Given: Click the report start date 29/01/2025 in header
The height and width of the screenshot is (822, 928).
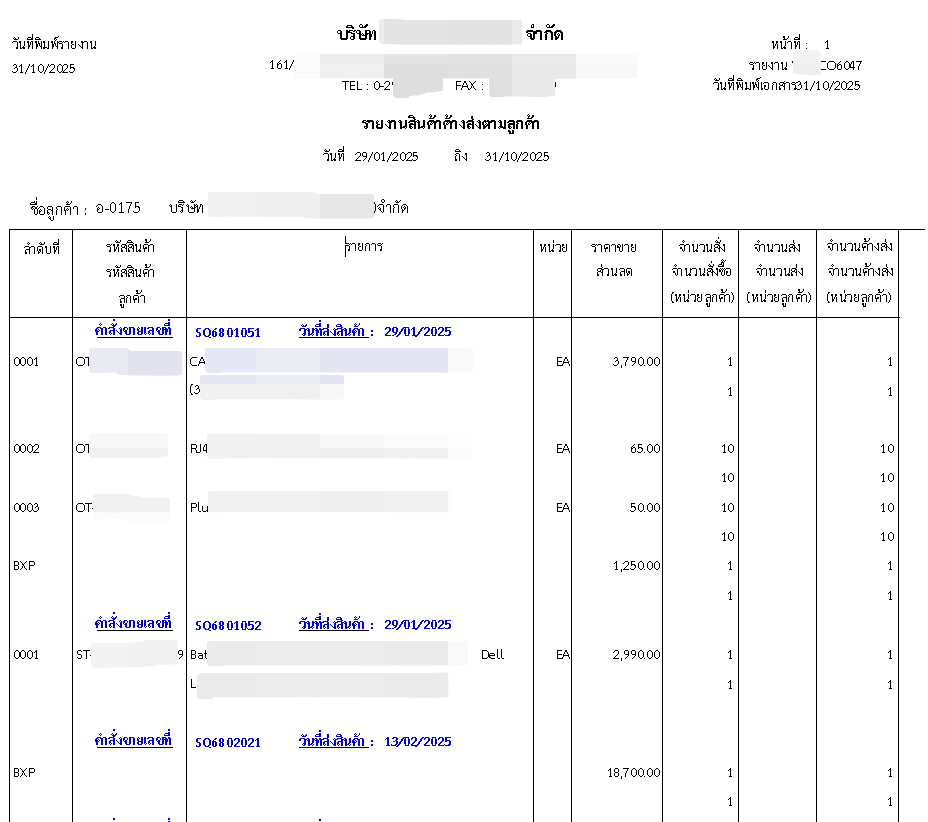Looking at the screenshot, I should pyautogui.click(x=386, y=157).
